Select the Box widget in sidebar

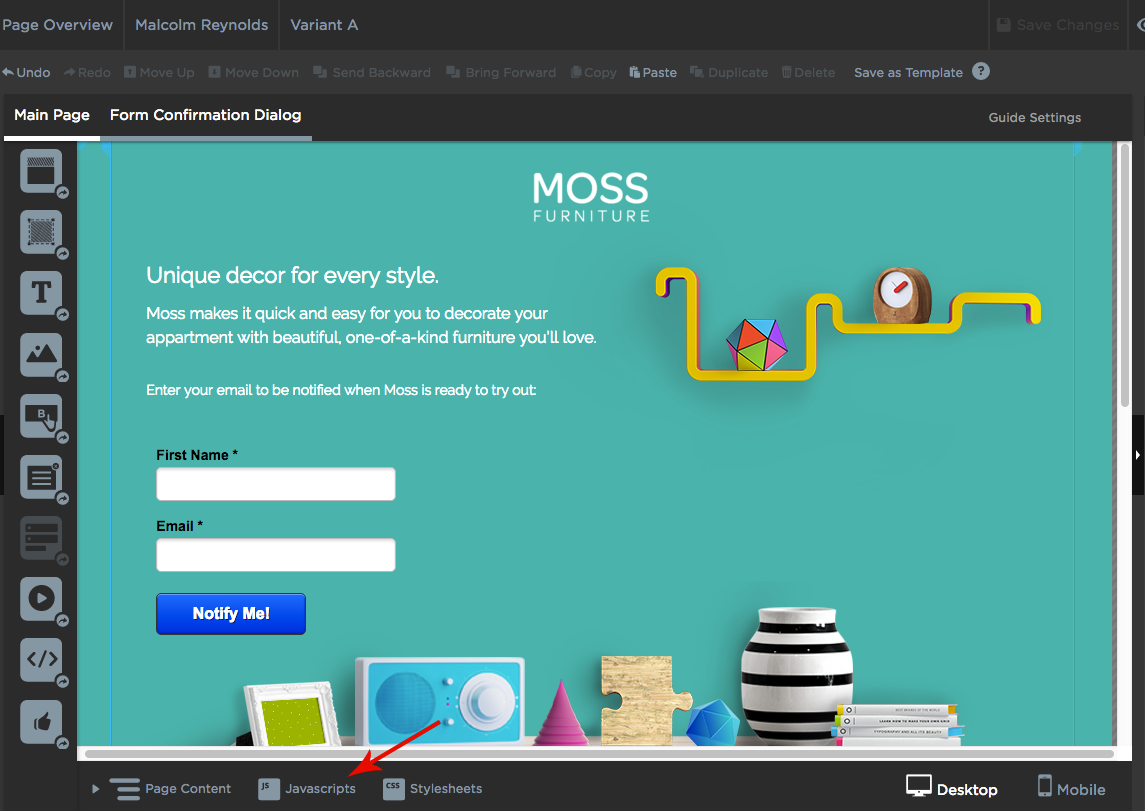pyautogui.click(x=41, y=232)
